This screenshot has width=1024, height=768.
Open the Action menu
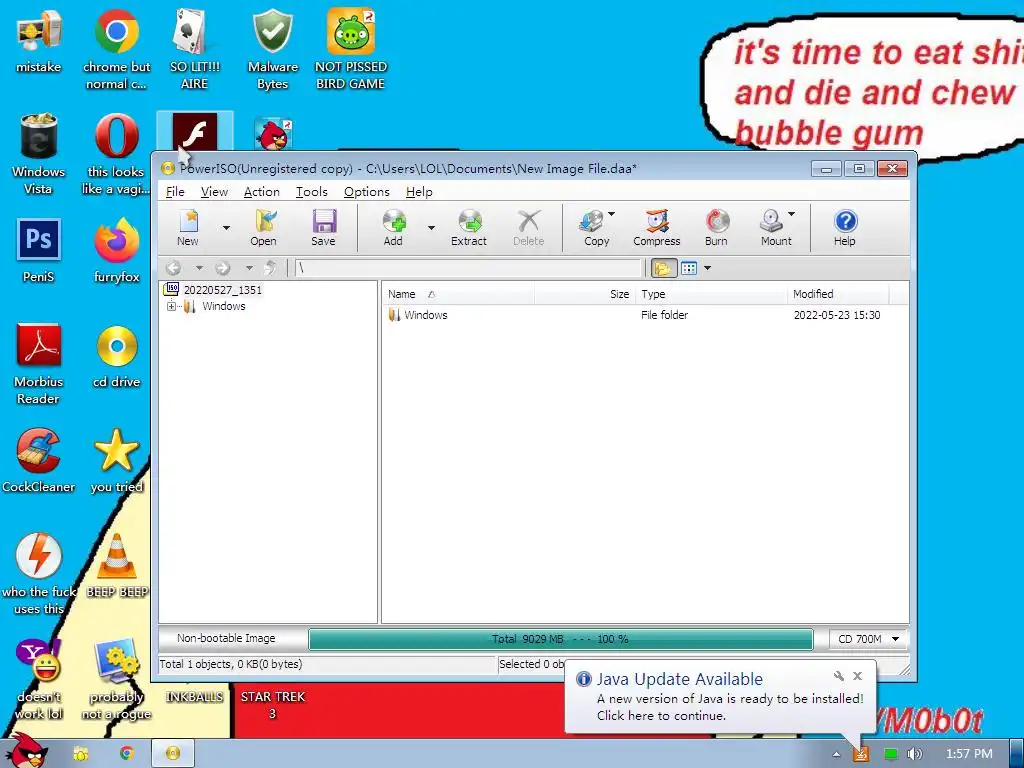click(261, 192)
